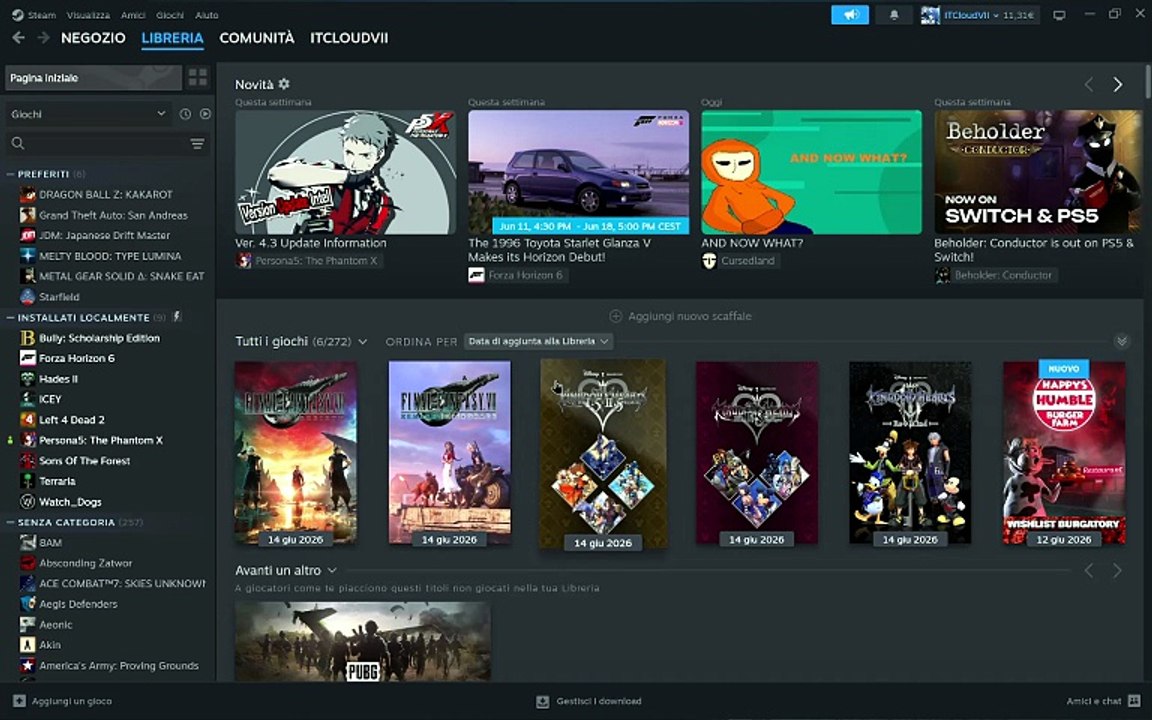The height and width of the screenshot is (720, 1152).
Task: Open the Giochi menu in the top bar
Action: 170,15
